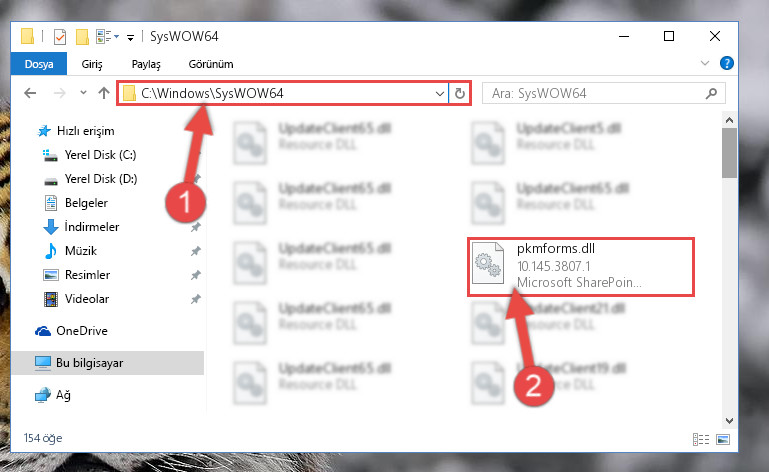Expand the ribbon with the chevron
Image resolution: width=769 pixels, height=472 pixels.
tap(705, 63)
